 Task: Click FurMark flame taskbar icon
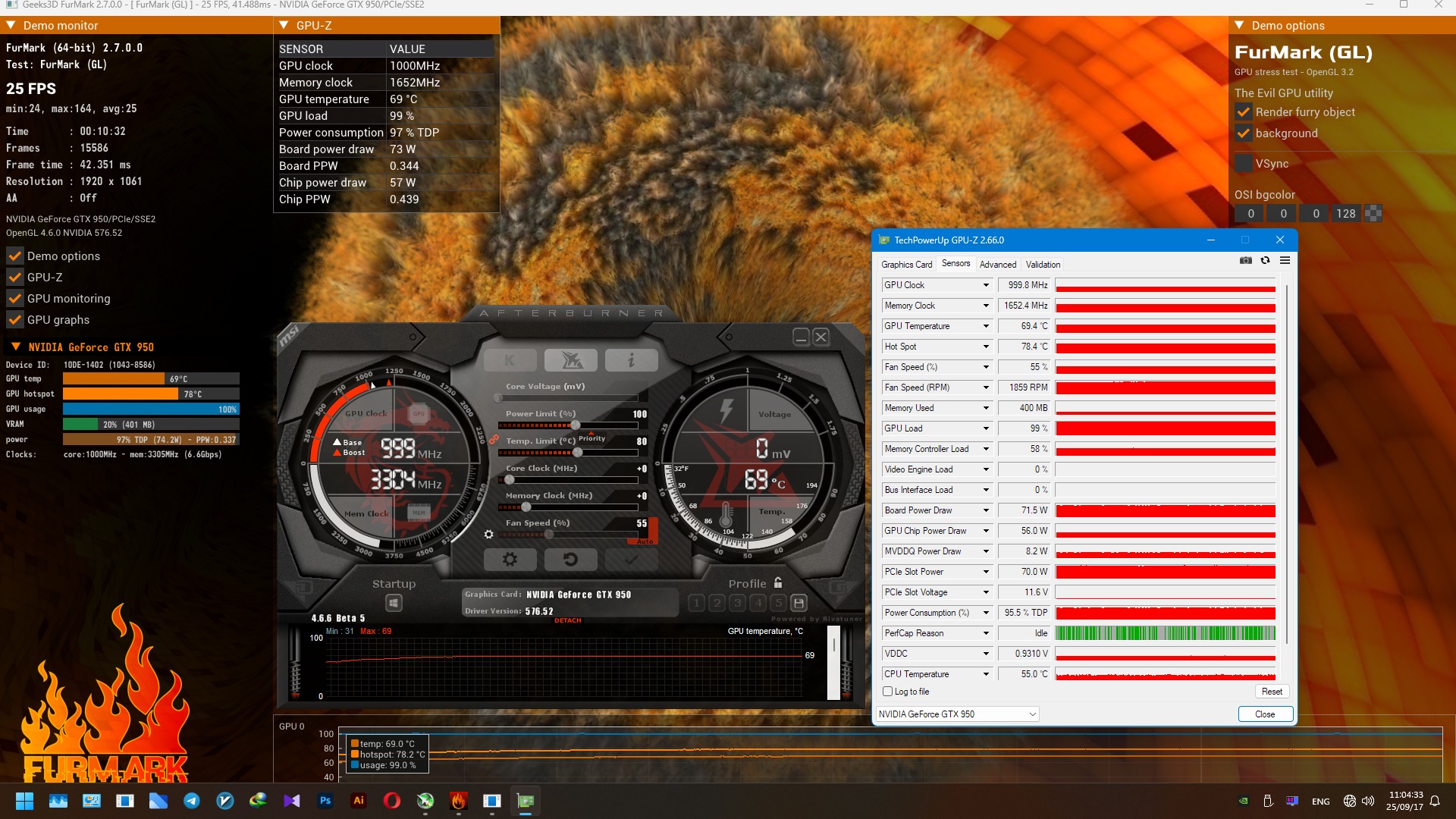coord(459,801)
